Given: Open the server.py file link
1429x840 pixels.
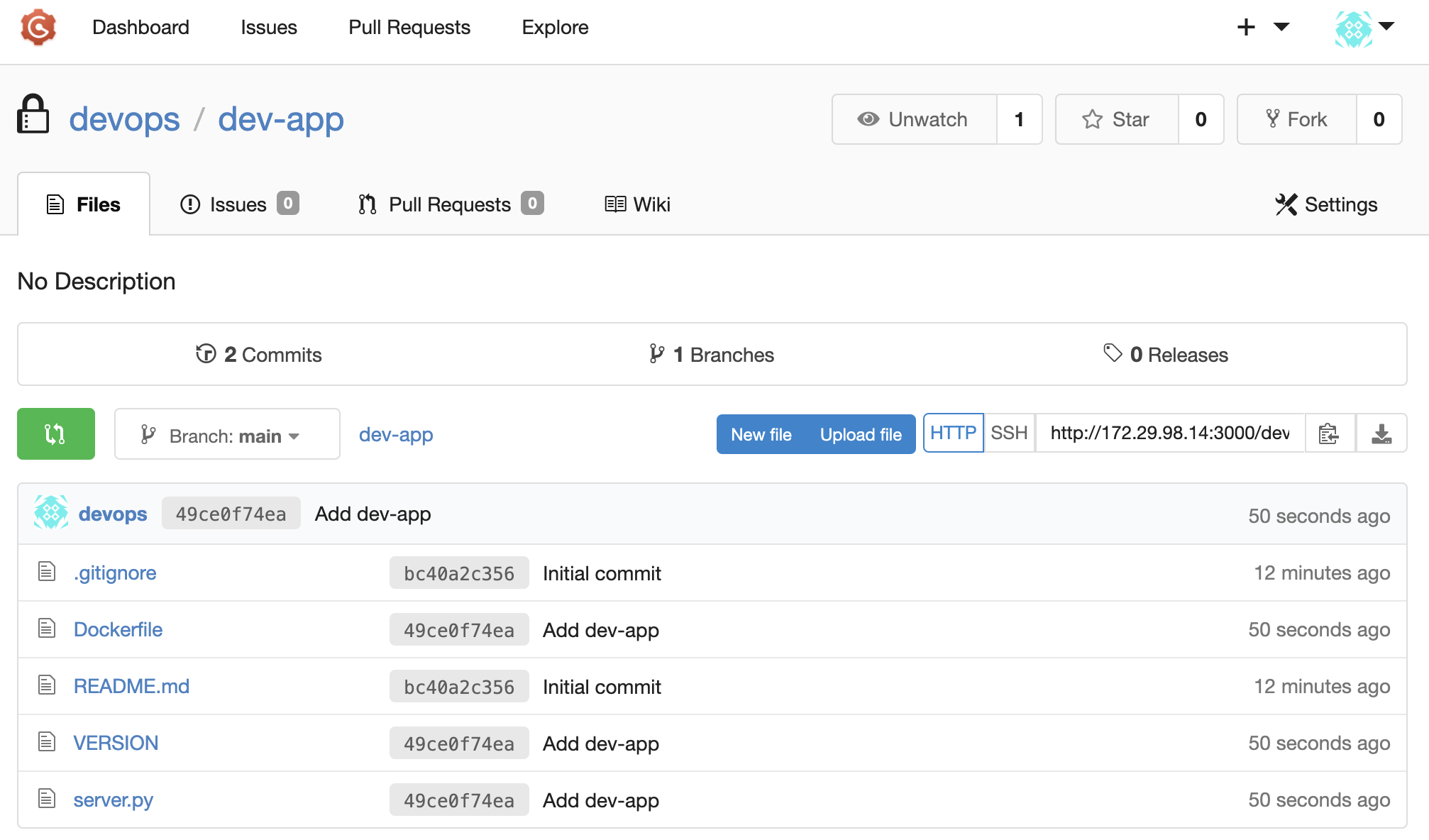Looking at the screenshot, I should (x=114, y=800).
